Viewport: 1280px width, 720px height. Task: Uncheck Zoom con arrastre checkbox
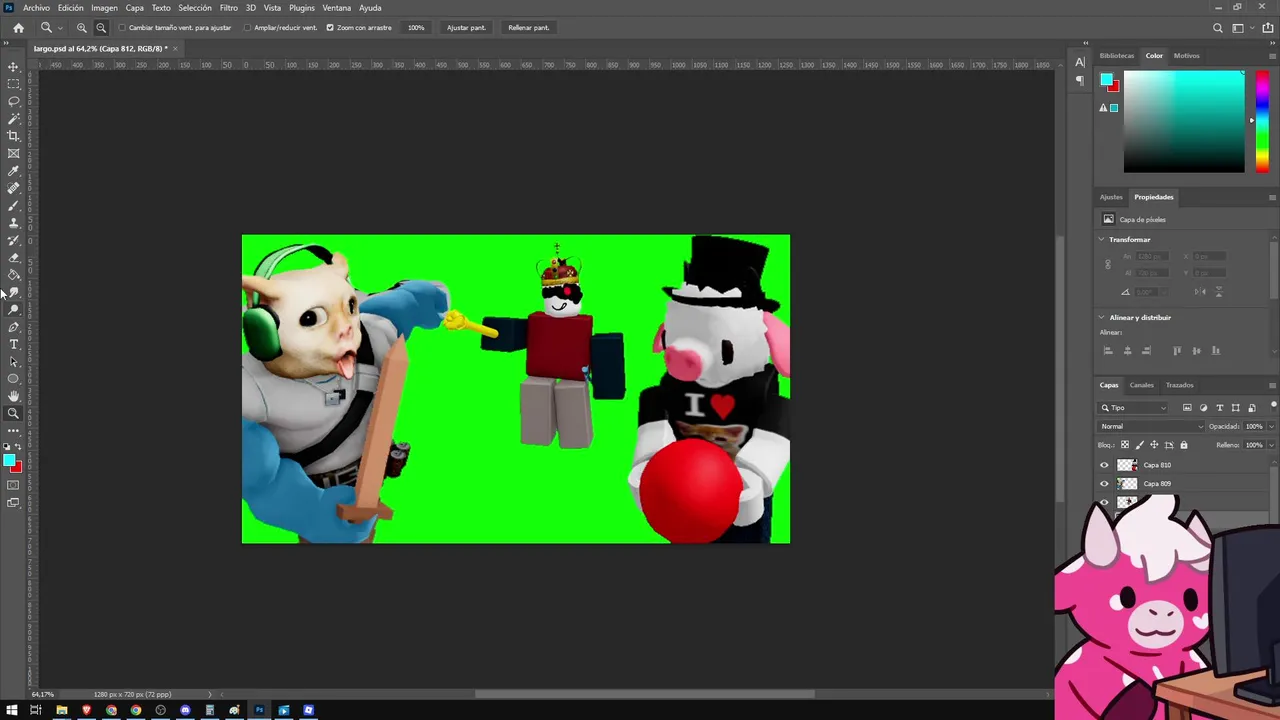[330, 28]
